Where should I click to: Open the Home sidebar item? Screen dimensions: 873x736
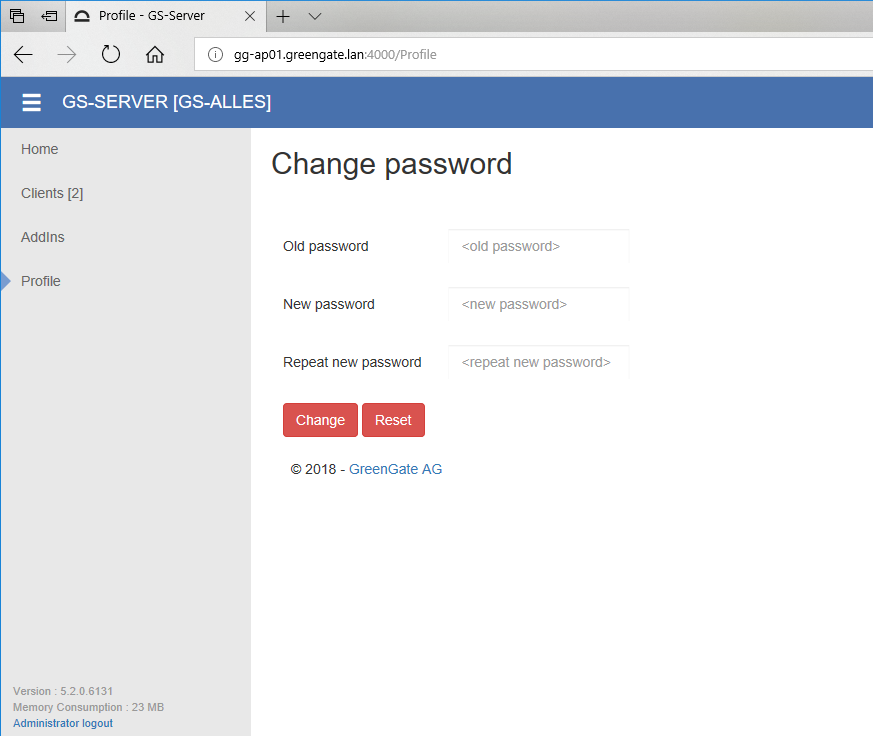tap(40, 149)
